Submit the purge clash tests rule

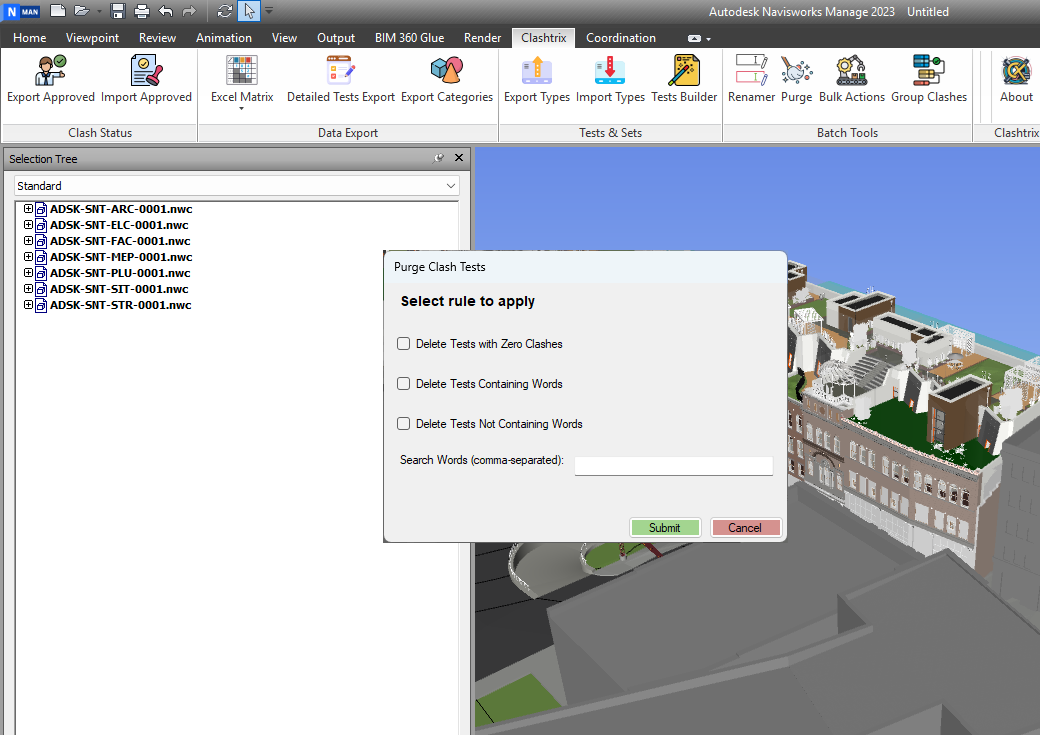[x=665, y=527]
